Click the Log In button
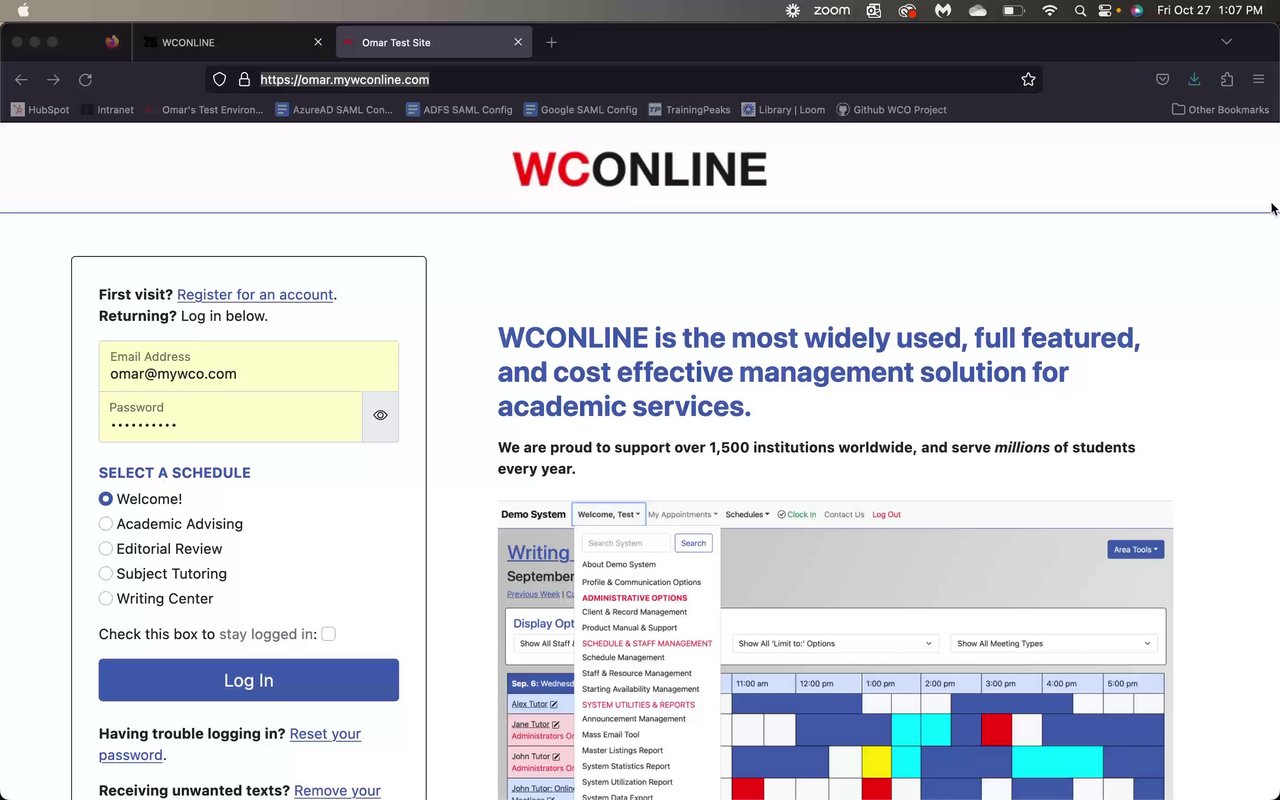 tap(249, 680)
